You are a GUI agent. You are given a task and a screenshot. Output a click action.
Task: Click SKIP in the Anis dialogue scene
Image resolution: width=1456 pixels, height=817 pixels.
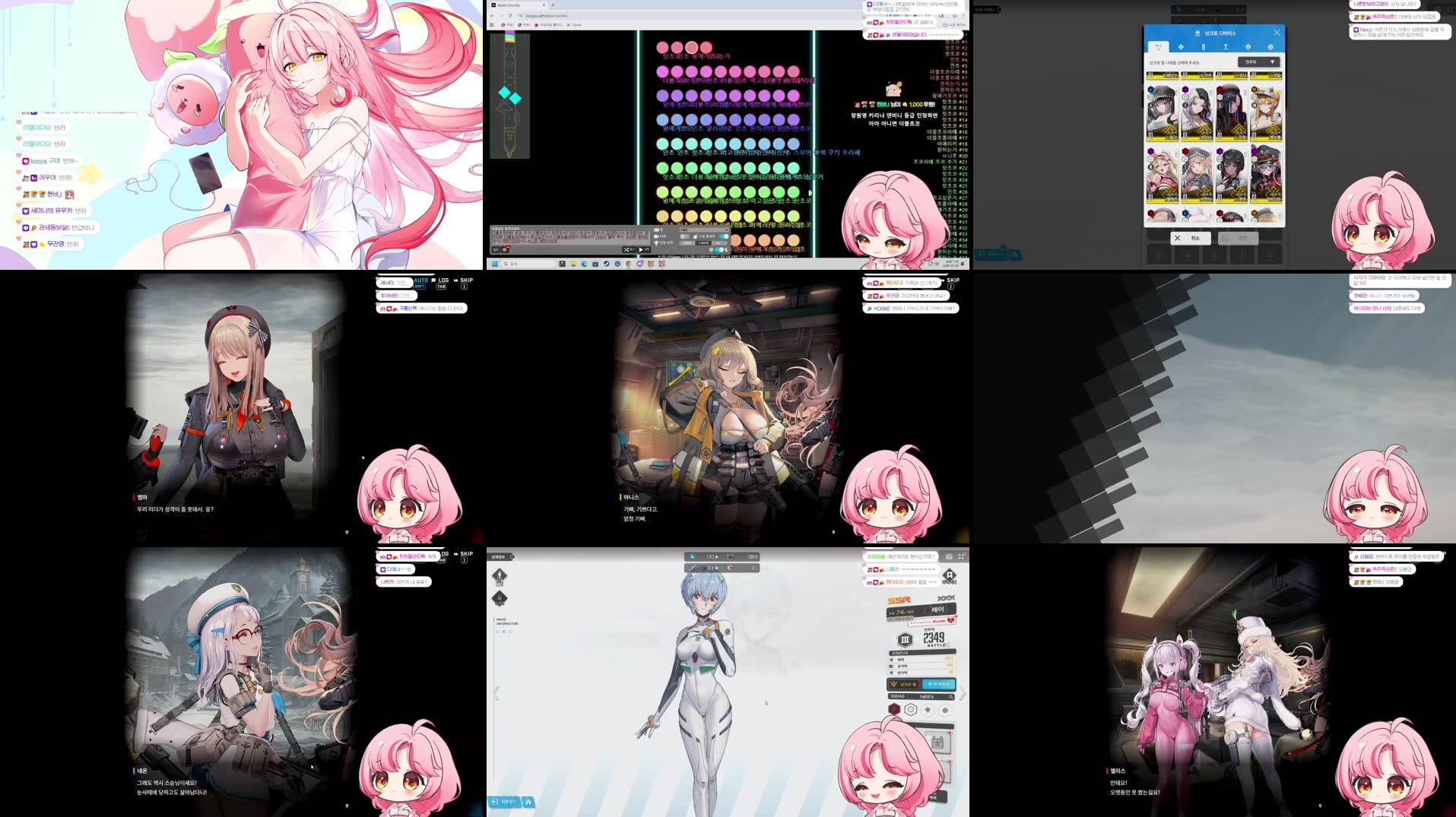coord(950,282)
